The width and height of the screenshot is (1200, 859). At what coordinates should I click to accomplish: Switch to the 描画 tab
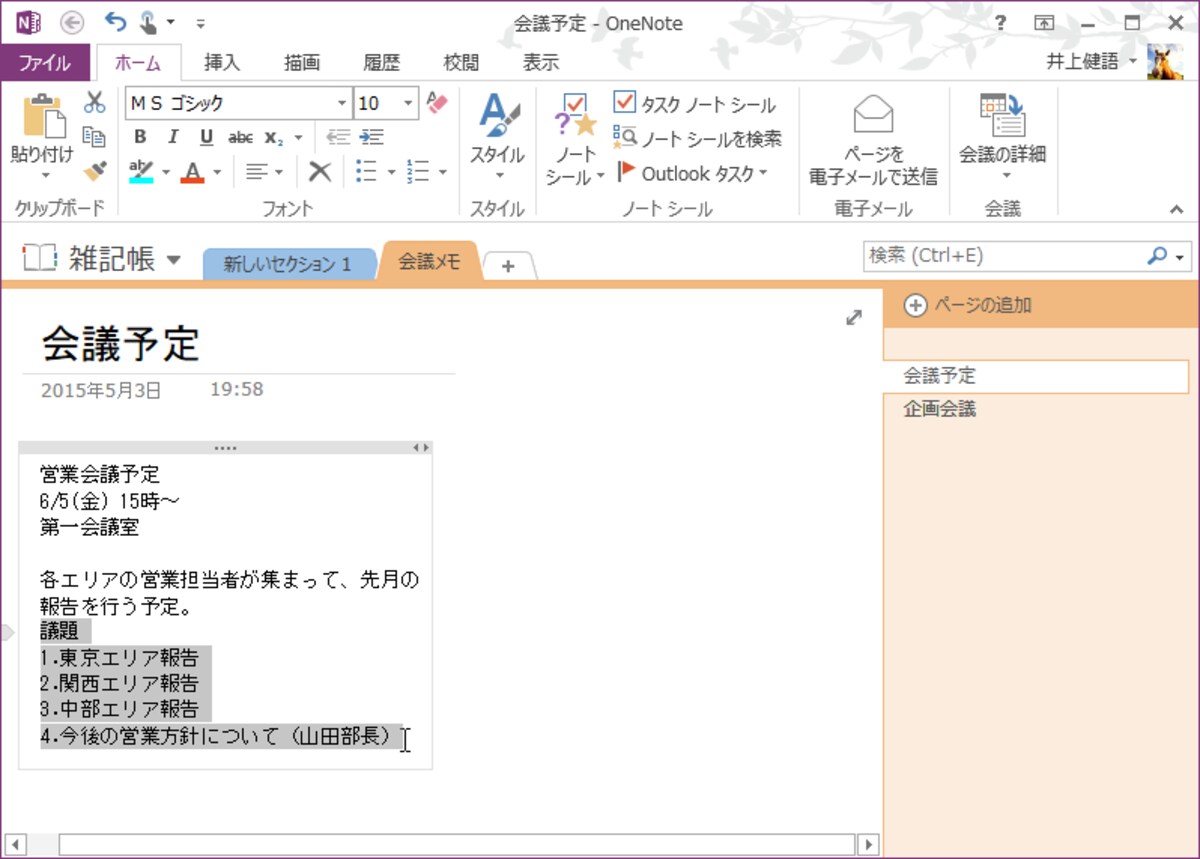click(x=302, y=62)
